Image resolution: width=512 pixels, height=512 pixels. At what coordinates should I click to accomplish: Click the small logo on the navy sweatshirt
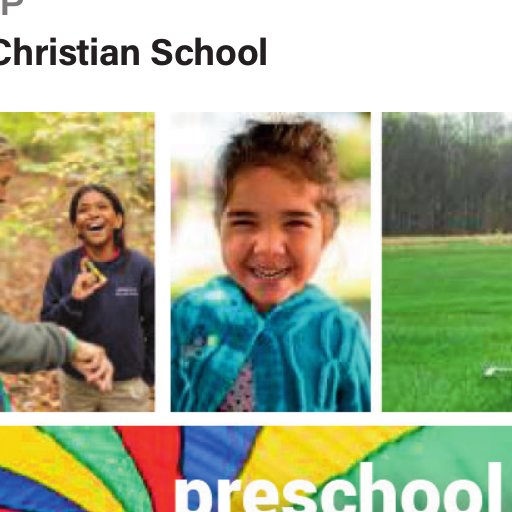point(127,291)
